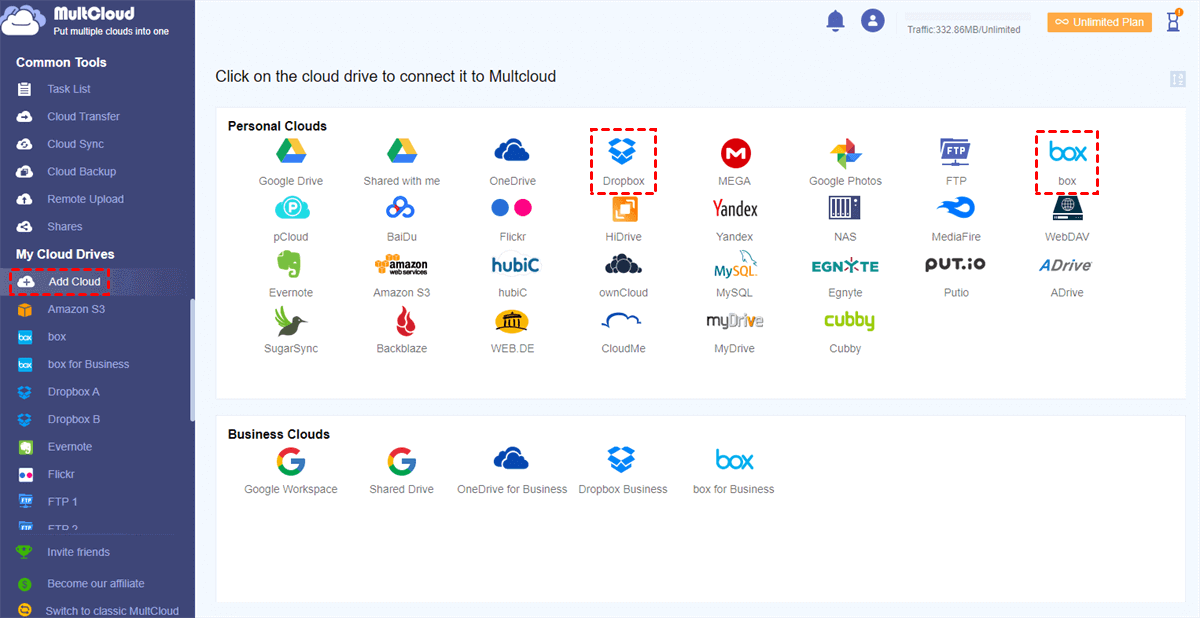Open the Task List
Screen dimensions: 1200x618
click(68, 89)
